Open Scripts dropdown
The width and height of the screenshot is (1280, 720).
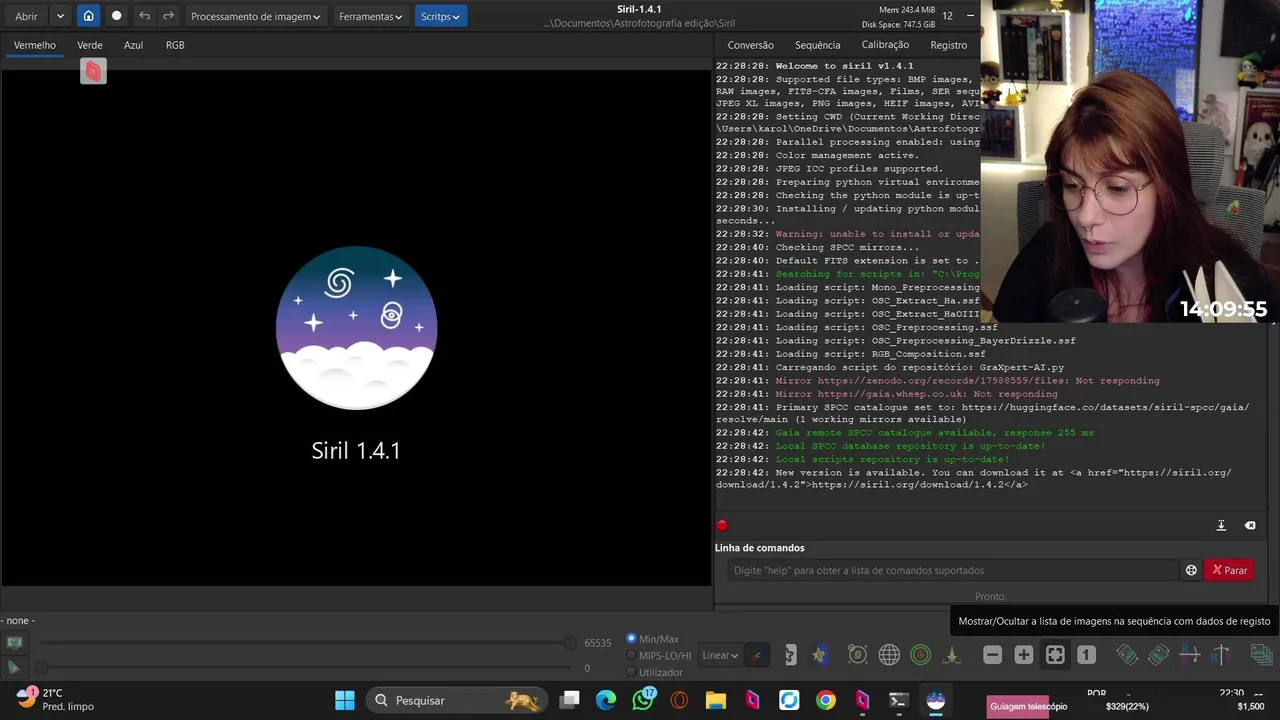coord(440,16)
